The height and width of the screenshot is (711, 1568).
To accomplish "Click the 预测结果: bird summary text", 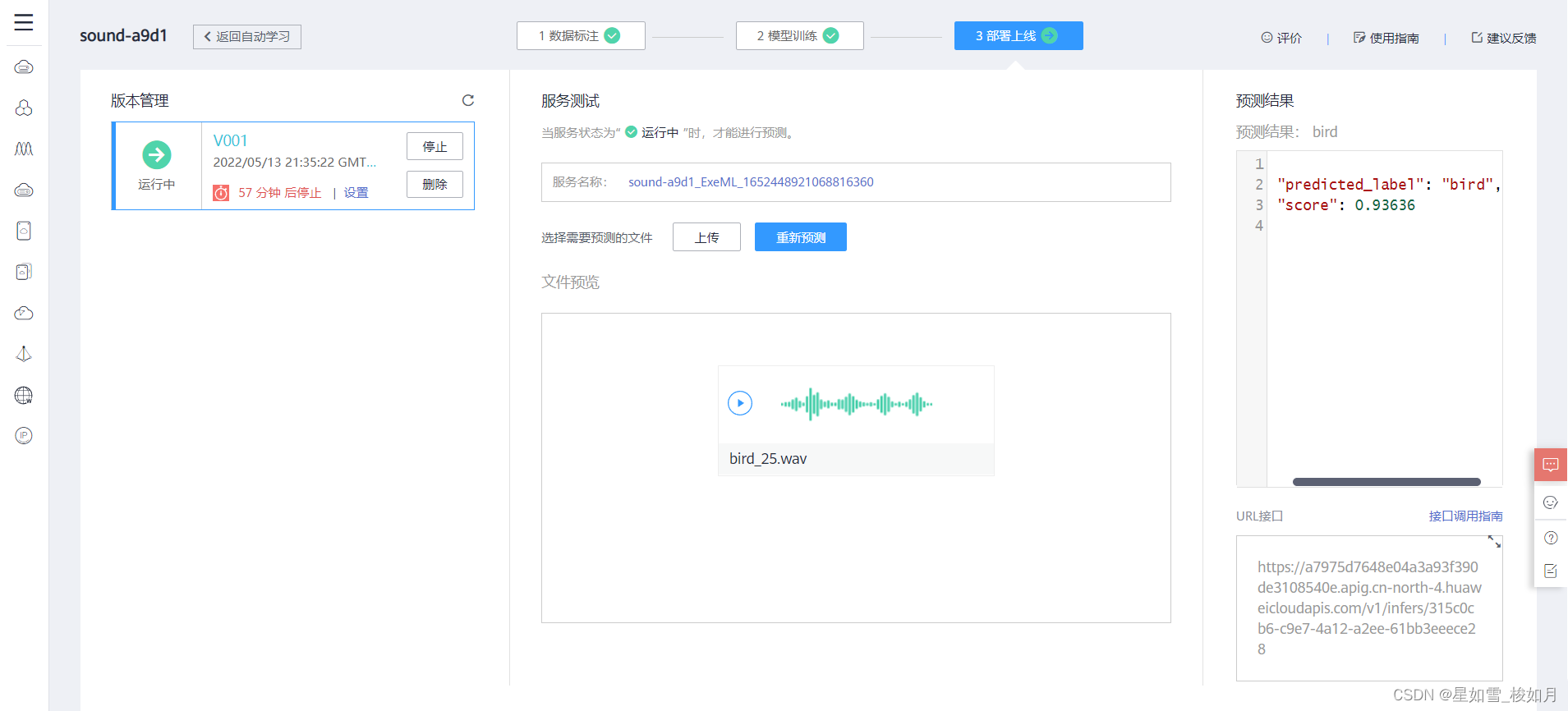I will click(x=1286, y=132).
